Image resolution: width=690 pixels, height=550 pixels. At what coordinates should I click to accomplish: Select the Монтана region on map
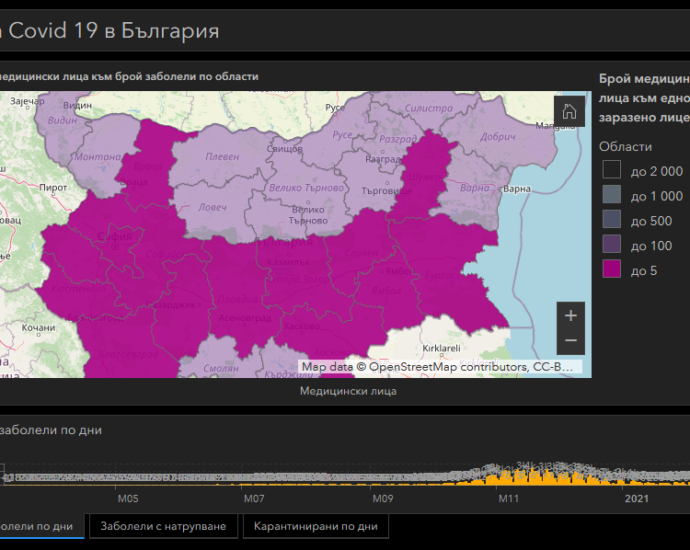pyautogui.click(x=97, y=157)
